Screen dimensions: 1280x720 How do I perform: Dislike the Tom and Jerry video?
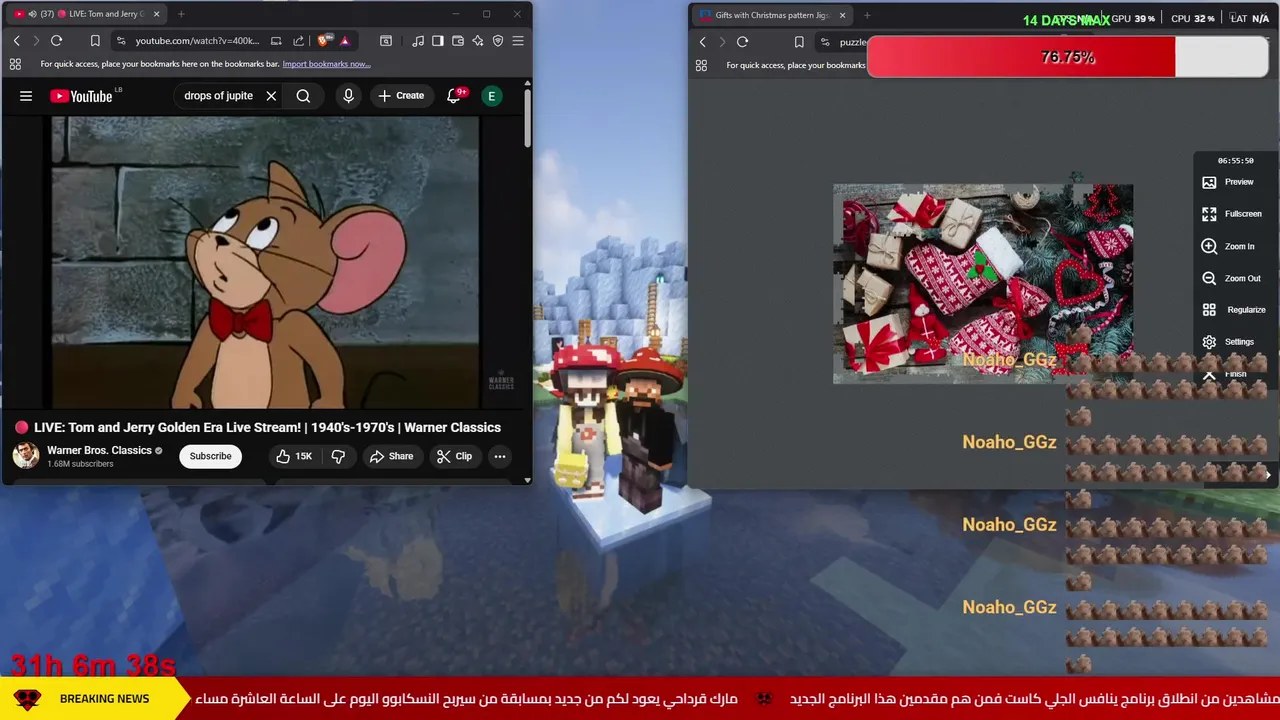click(338, 456)
